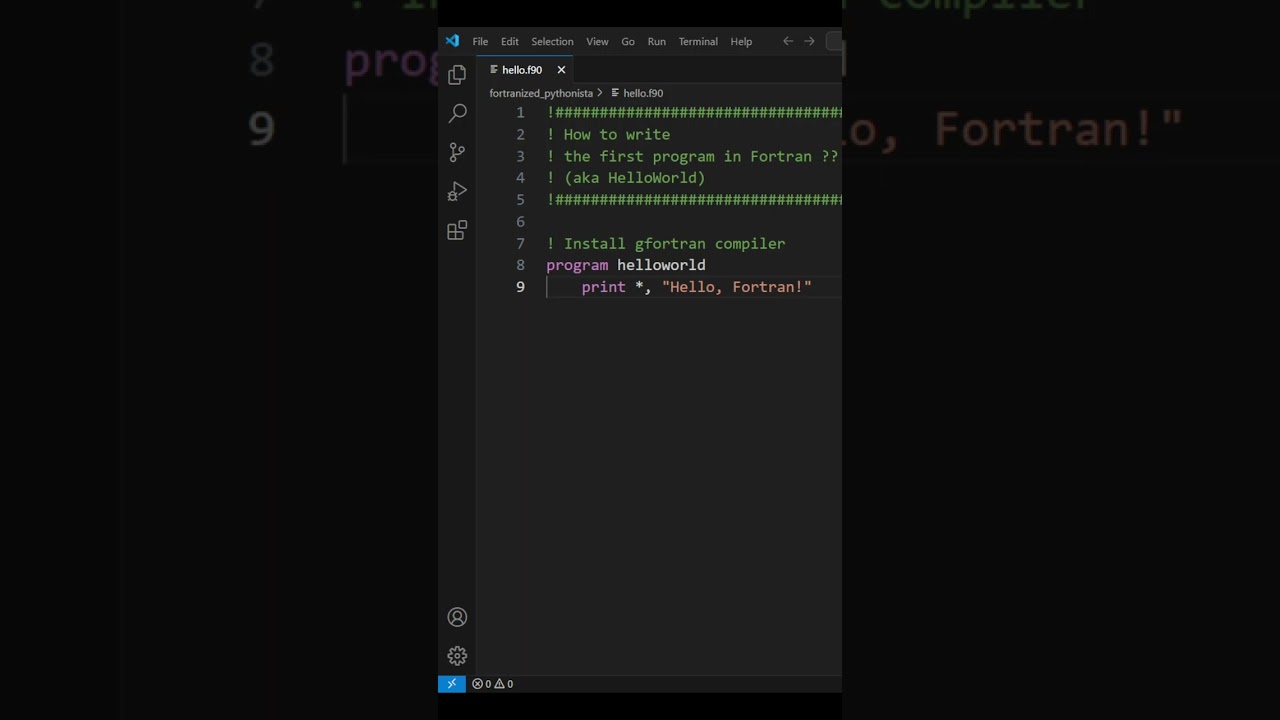Screen dimensions: 1280x720
Task: Click the comment '! How to write'
Action: coord(608,135)
